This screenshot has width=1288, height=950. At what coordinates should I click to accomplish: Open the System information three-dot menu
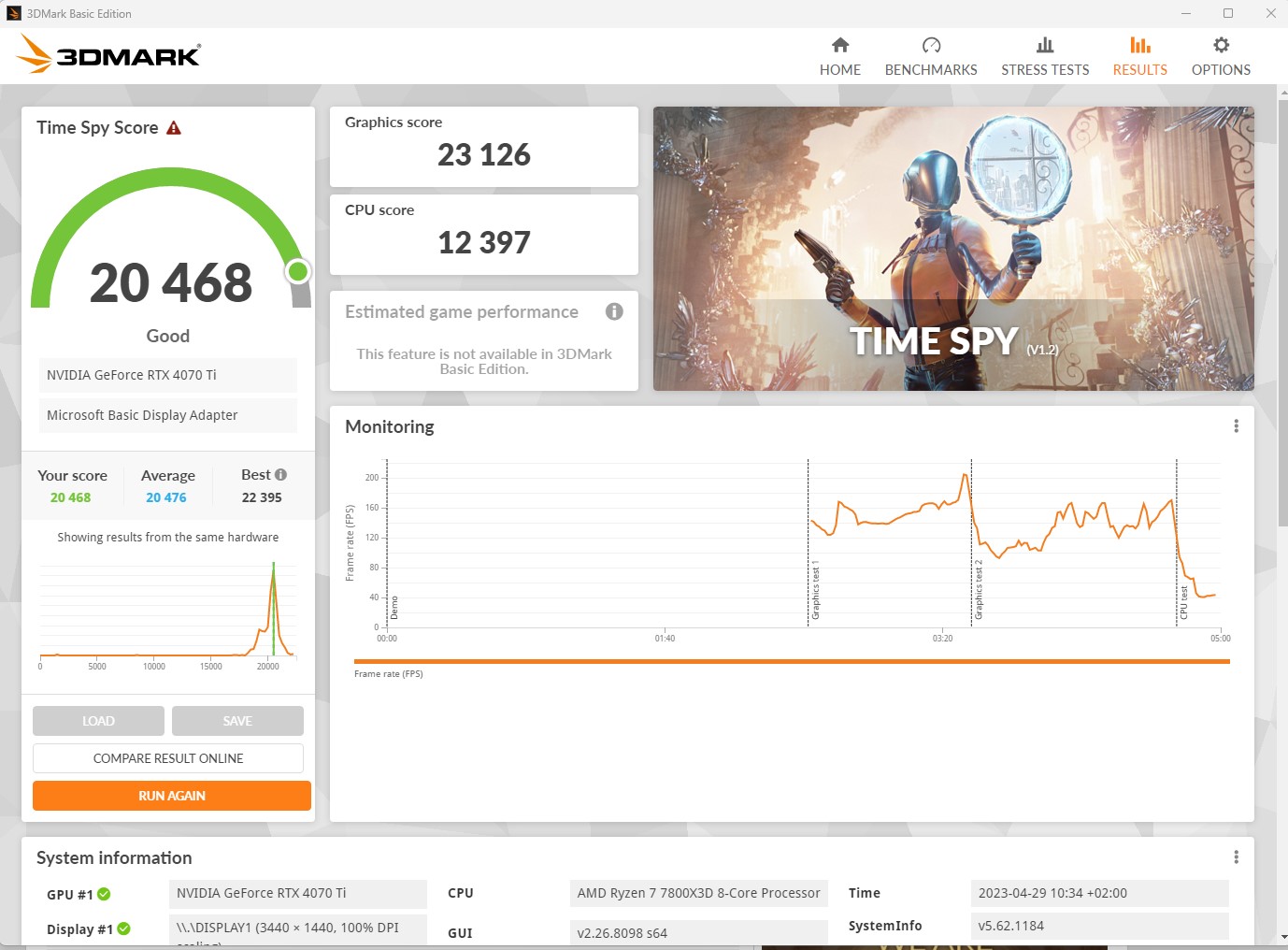(1236, 857)
